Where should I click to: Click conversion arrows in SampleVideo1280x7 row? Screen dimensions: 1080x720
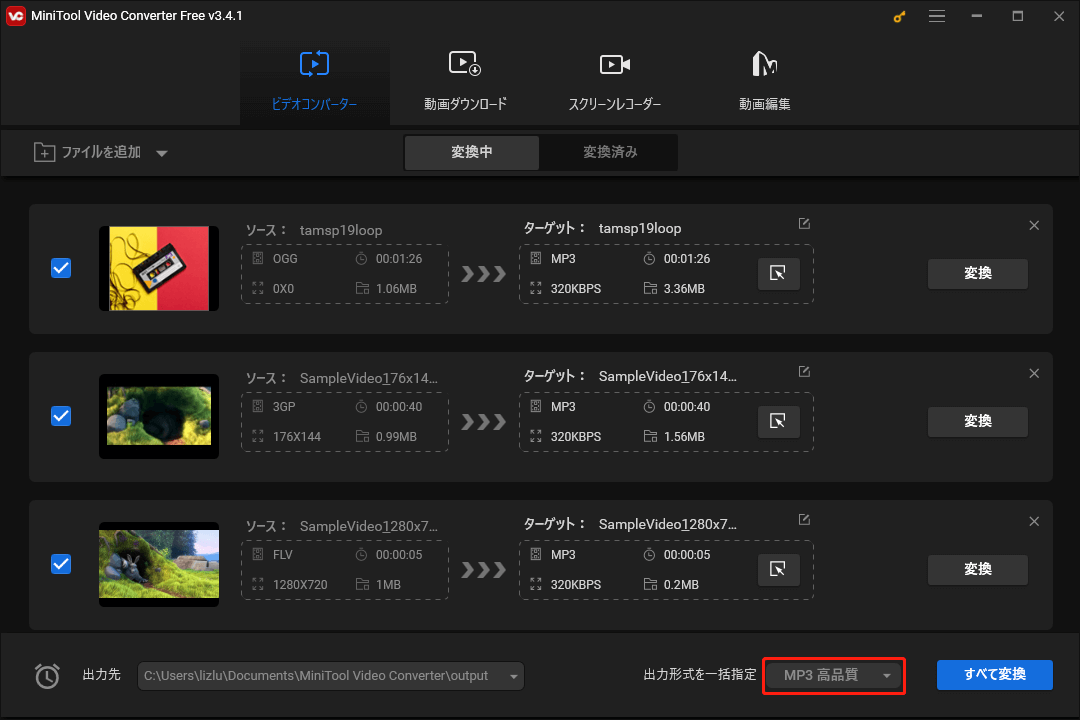(484, 570)
